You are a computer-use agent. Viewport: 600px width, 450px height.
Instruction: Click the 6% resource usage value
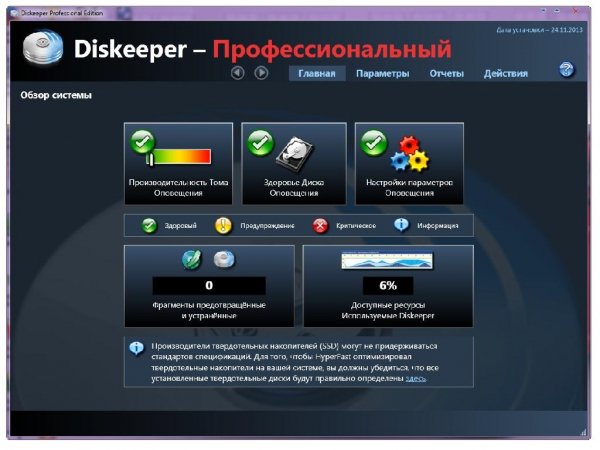388,285
